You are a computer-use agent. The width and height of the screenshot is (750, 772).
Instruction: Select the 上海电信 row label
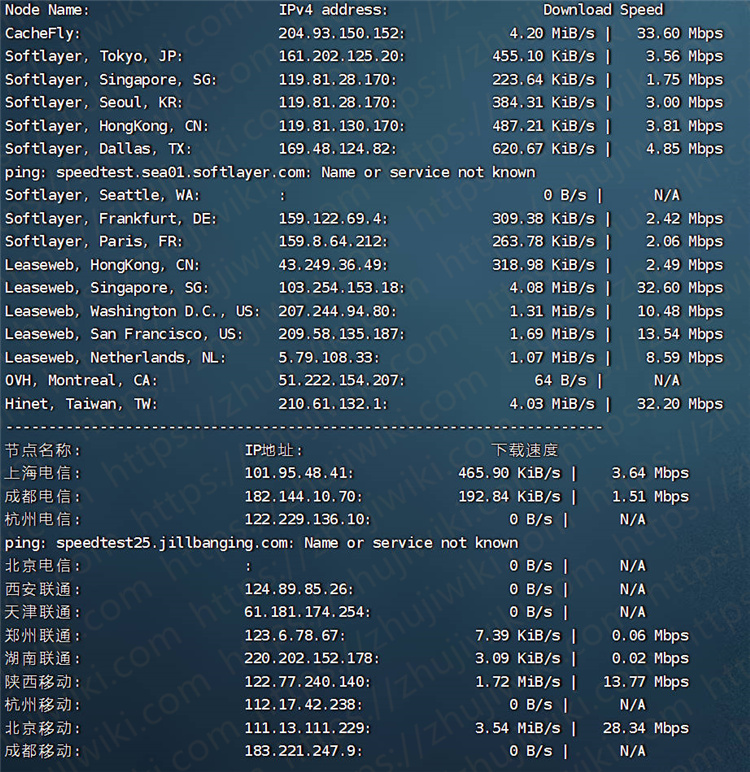pyautogui.click(x=42, y=473)
